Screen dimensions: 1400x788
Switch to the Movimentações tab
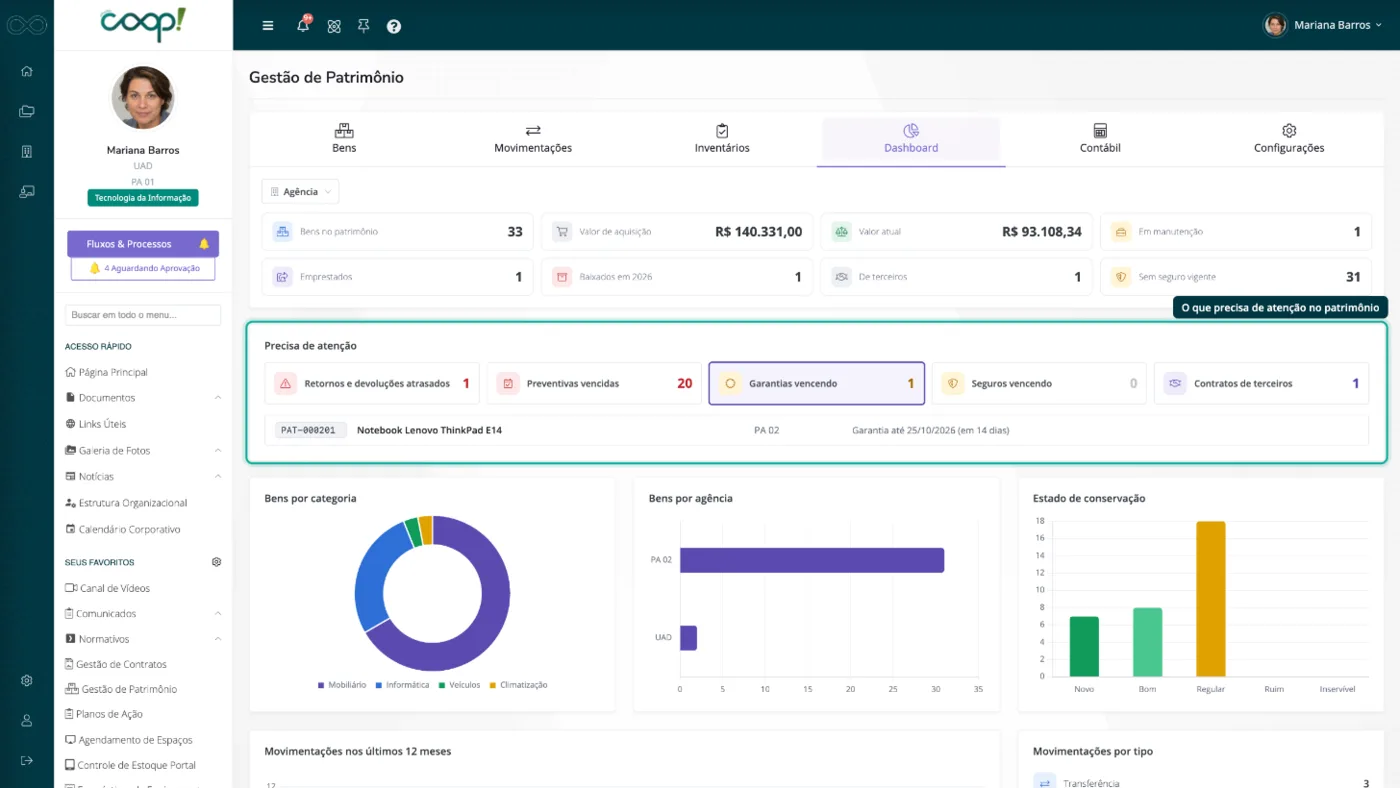click(533, 140)
